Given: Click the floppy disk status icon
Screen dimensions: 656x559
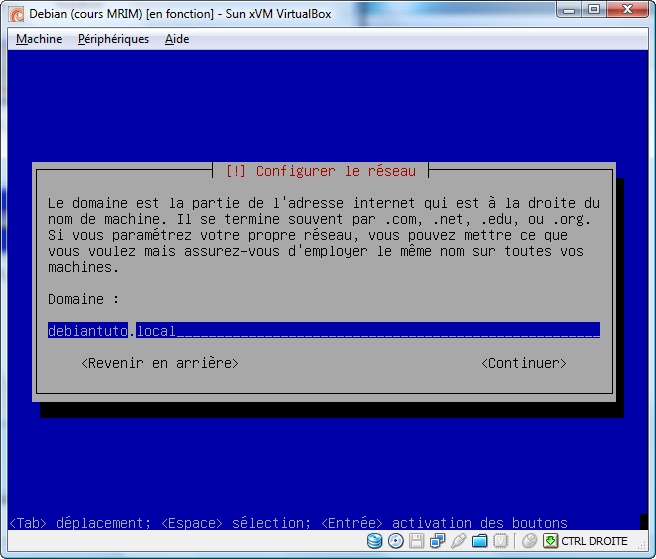Looking at the screenshot, I should click(x=416, y=541).
